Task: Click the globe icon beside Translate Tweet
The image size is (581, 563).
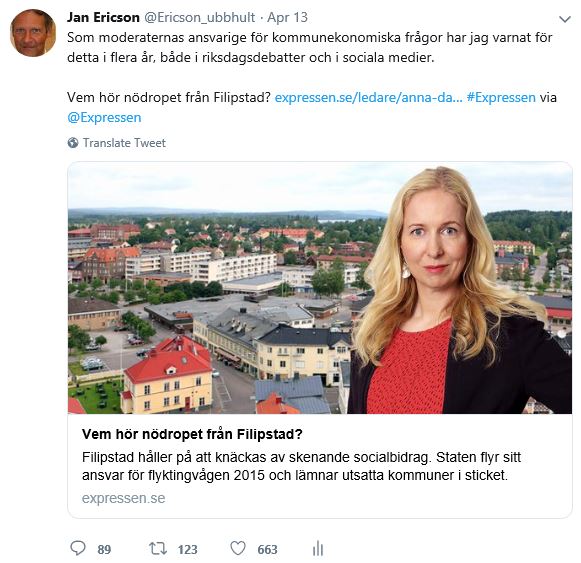Action: [x=73, y=143]
